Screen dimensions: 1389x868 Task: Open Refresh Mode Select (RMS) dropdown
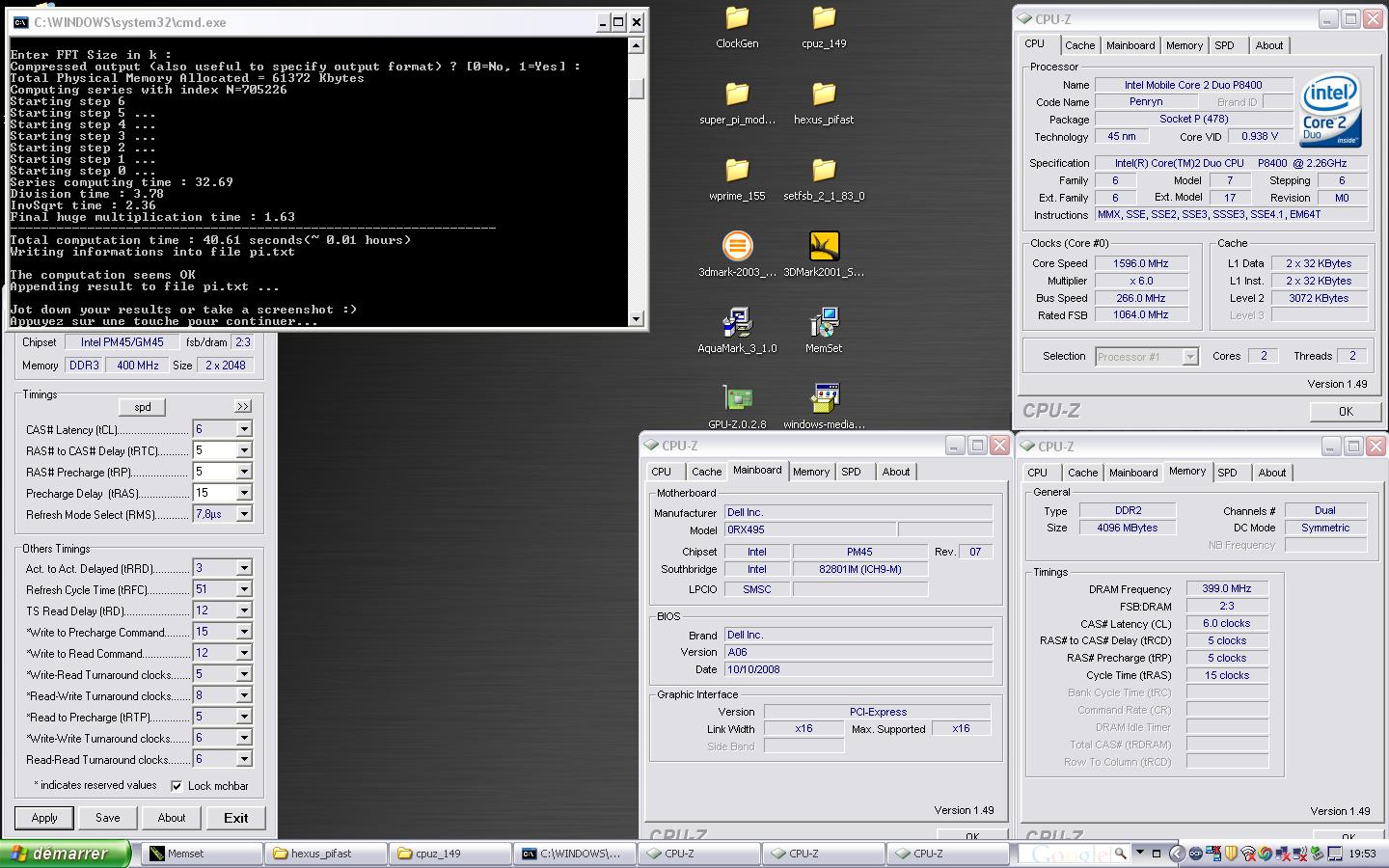tap(244, 514)
